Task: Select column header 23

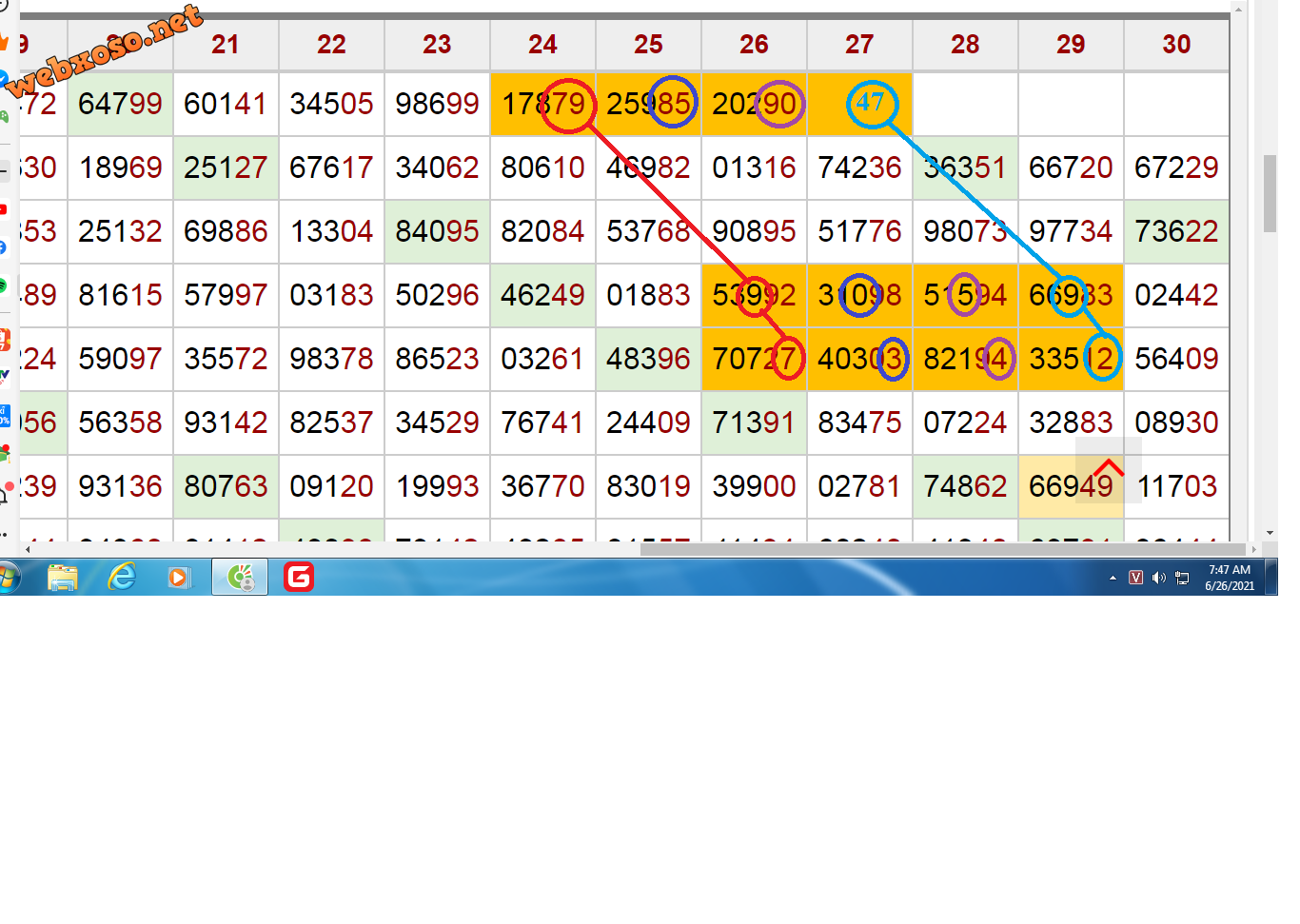Action: (x=437, y=45)
